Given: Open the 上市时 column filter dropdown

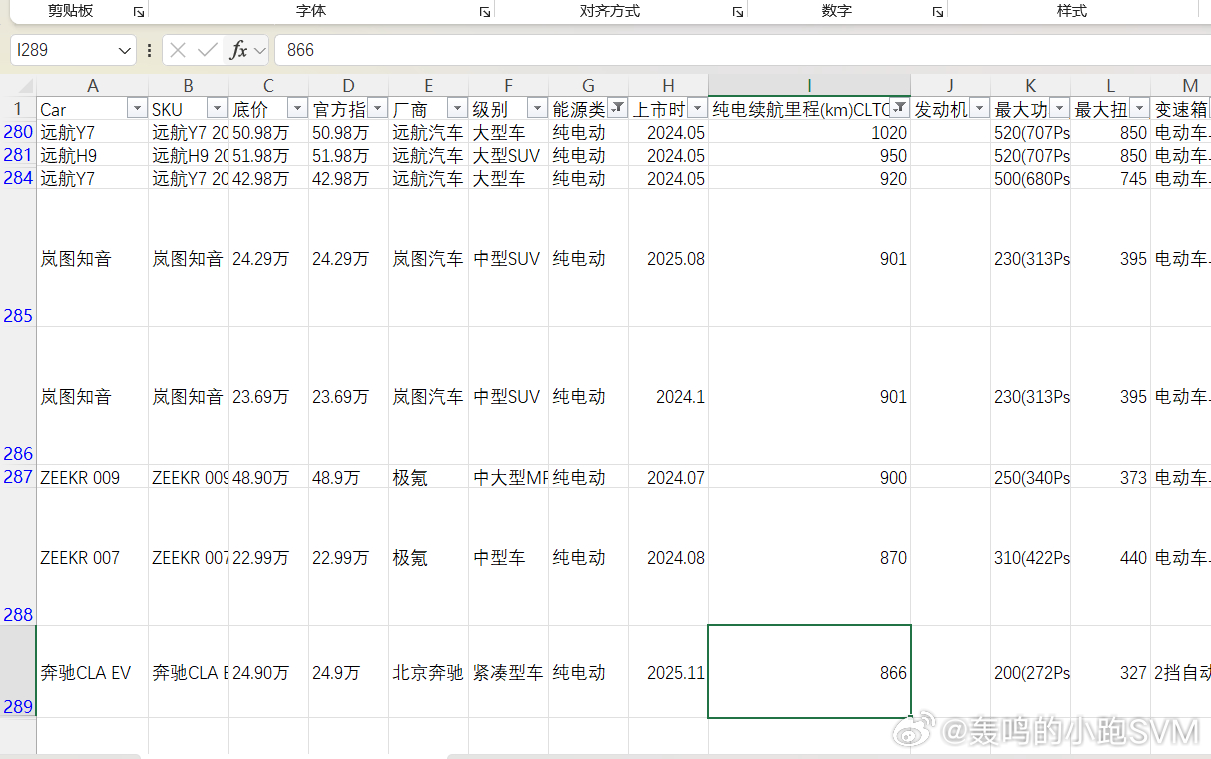Looking at the screenshot, I should tap(697, 108).
